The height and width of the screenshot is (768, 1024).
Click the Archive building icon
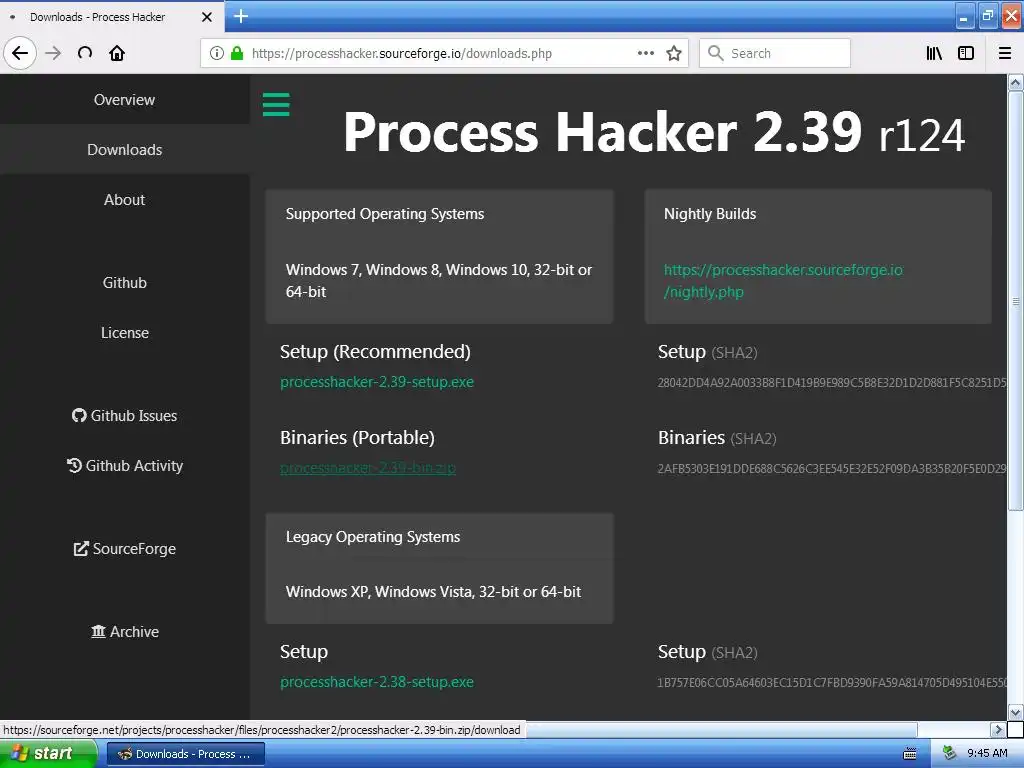(x=98, y=632)
